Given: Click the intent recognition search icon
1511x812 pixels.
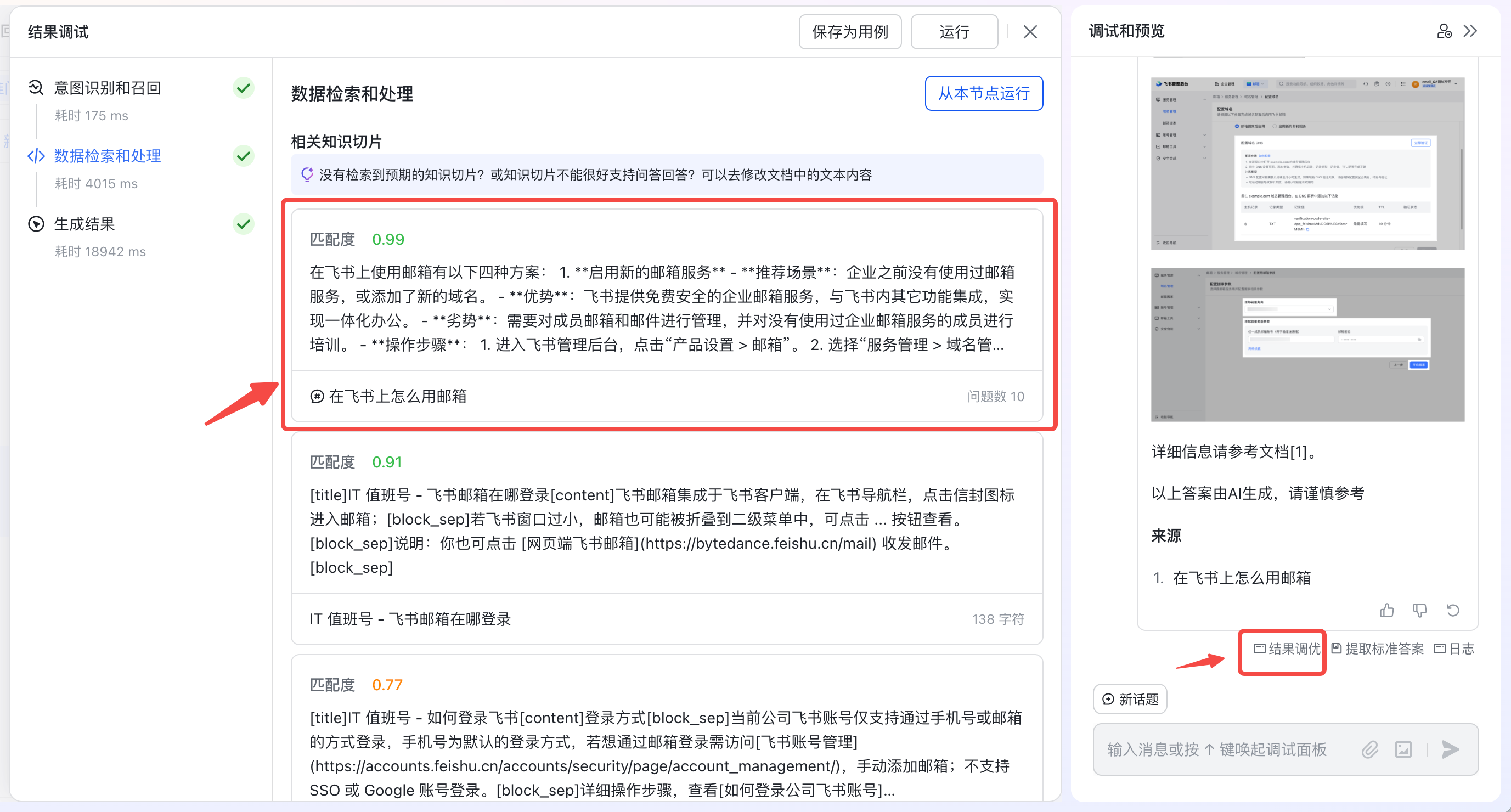Looking at the screenshot, I should click(x=36, y=88).
